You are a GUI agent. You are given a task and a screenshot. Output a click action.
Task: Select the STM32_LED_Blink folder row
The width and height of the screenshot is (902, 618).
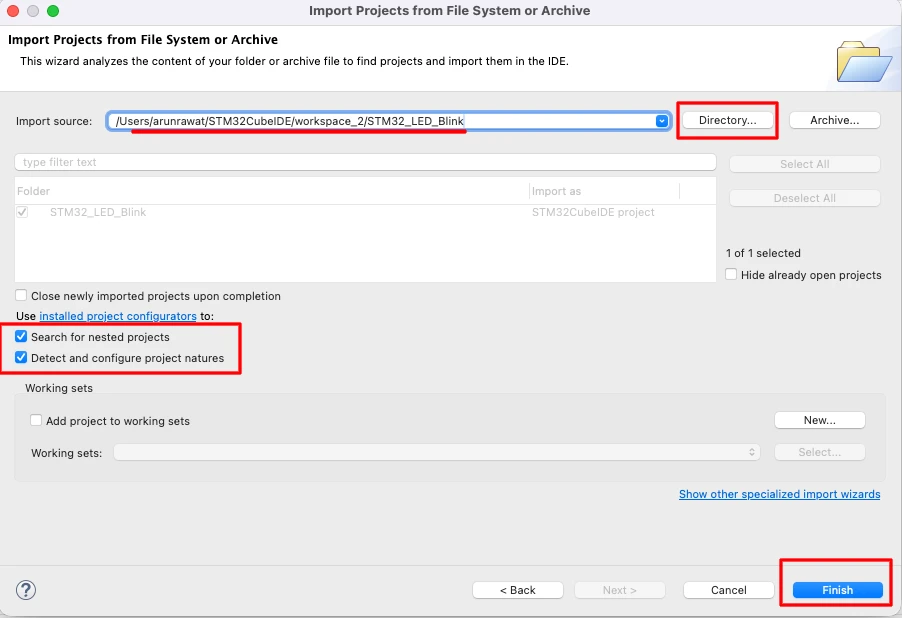point(365,212)
